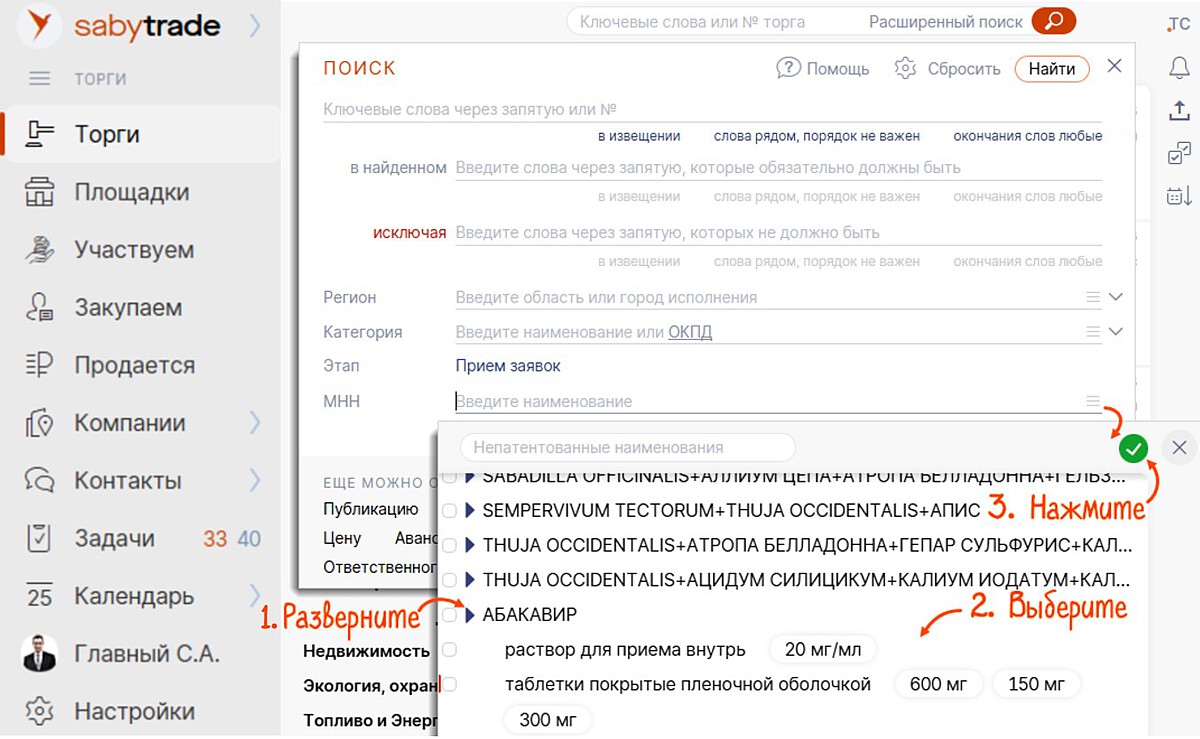Open list icon in Регион field
The width and height of the screenshot is (1200, 739).
coord(1093,297)
